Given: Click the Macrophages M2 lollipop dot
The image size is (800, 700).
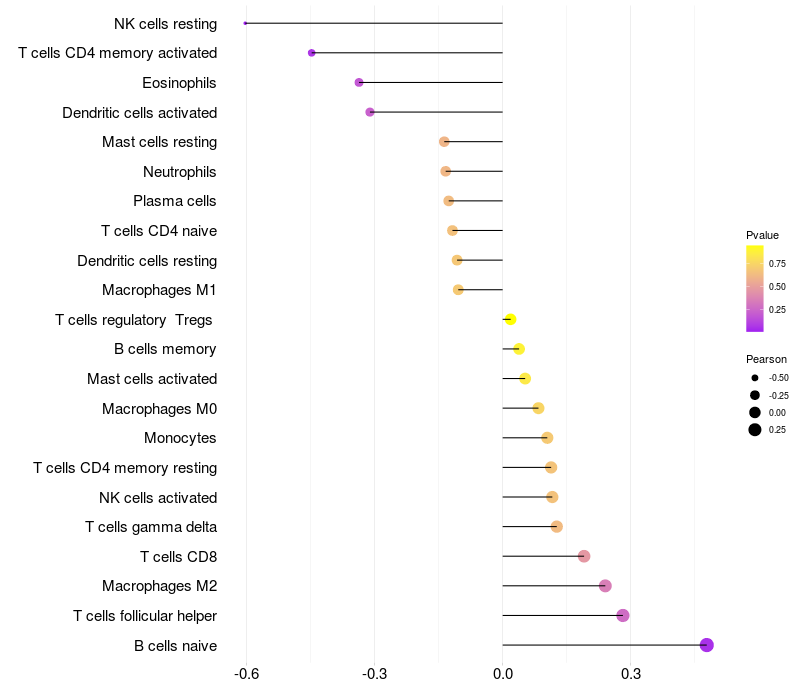Looking at the screenshot, I should point(605,586).
